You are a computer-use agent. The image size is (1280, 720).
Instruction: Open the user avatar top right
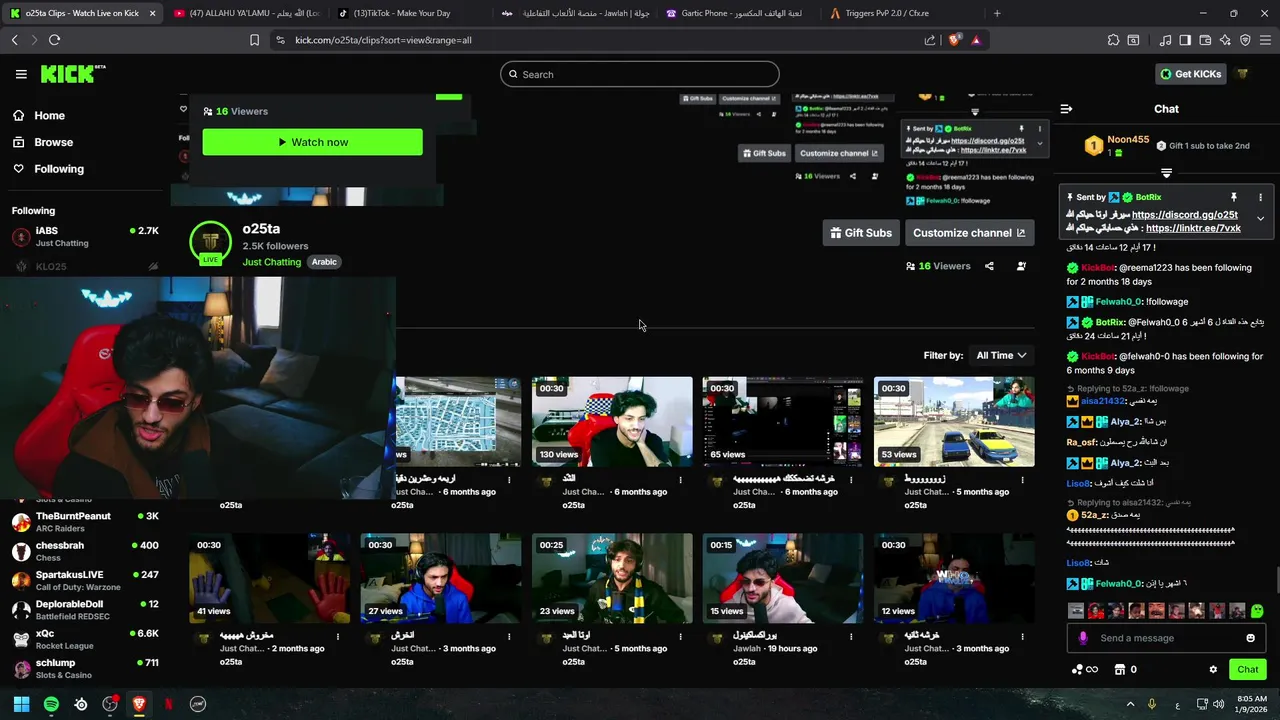tap(1243, 74)
